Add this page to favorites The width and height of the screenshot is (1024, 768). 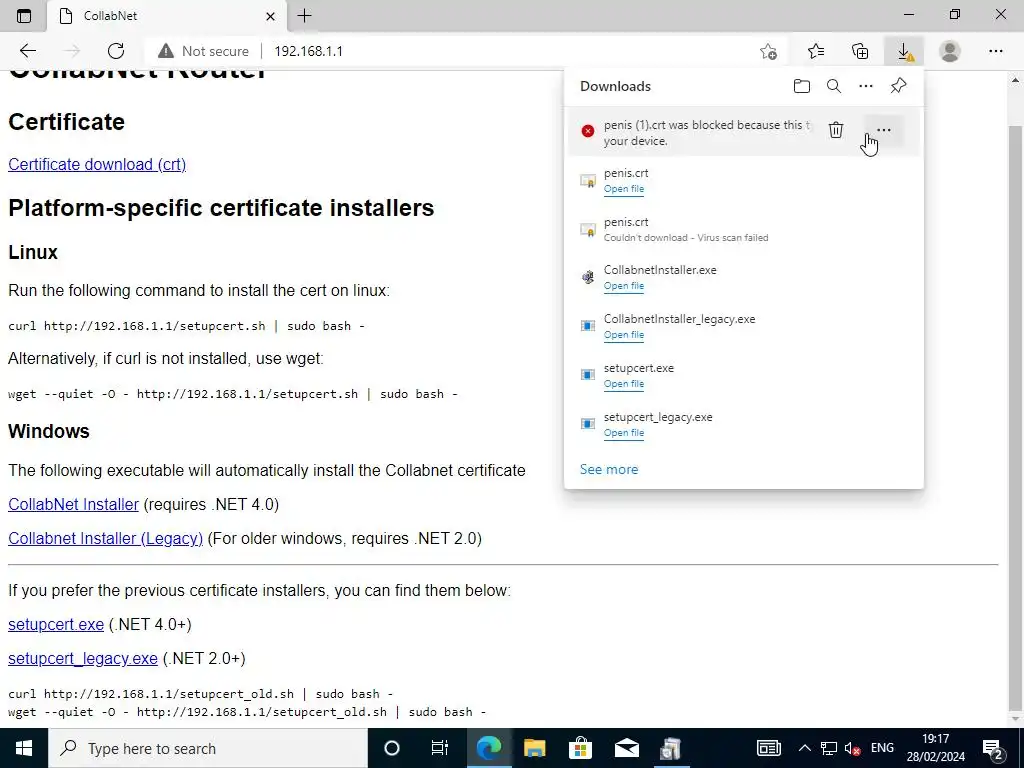pos(769,51)
